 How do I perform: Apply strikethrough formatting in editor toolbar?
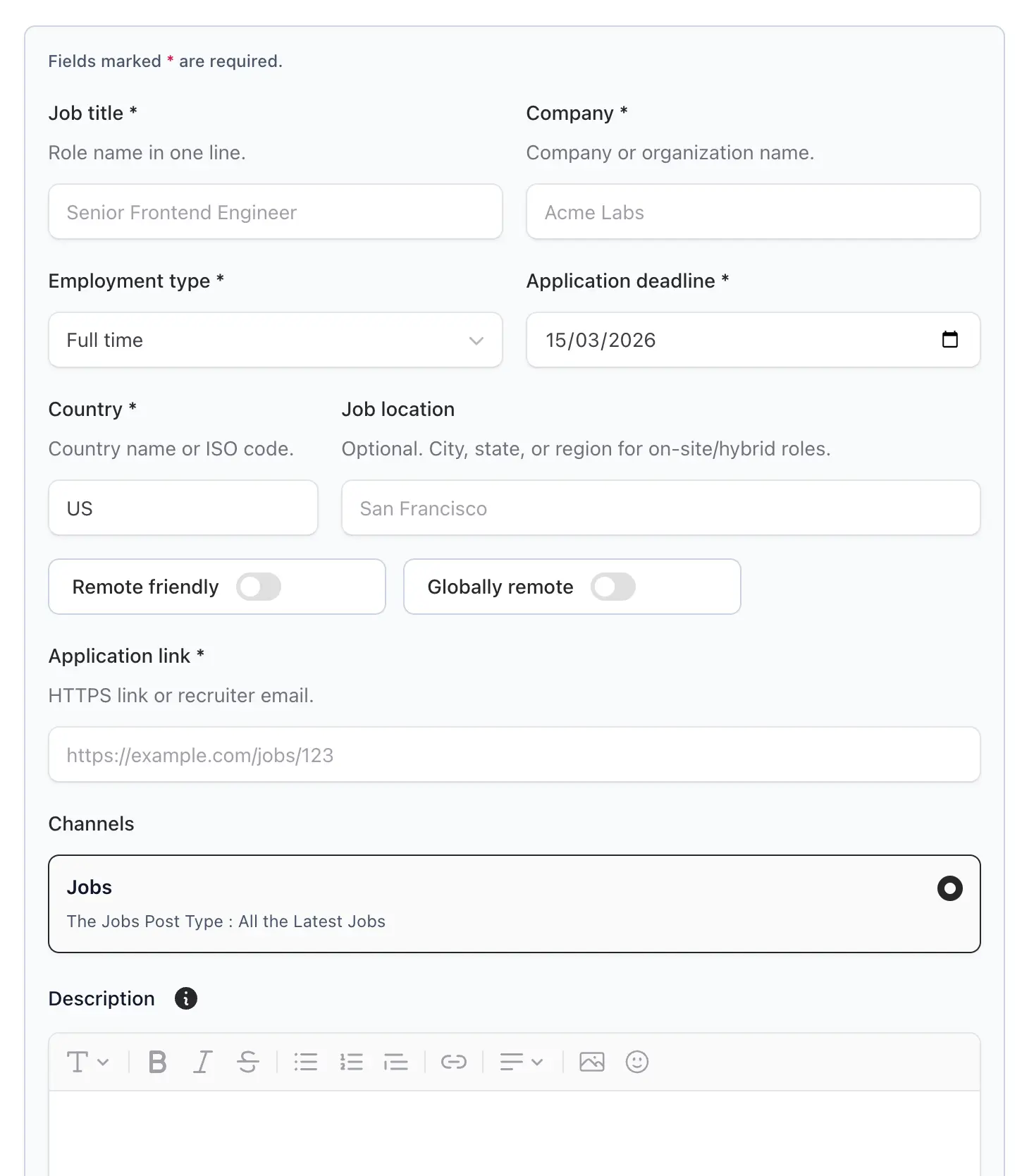pos(247,1062)
